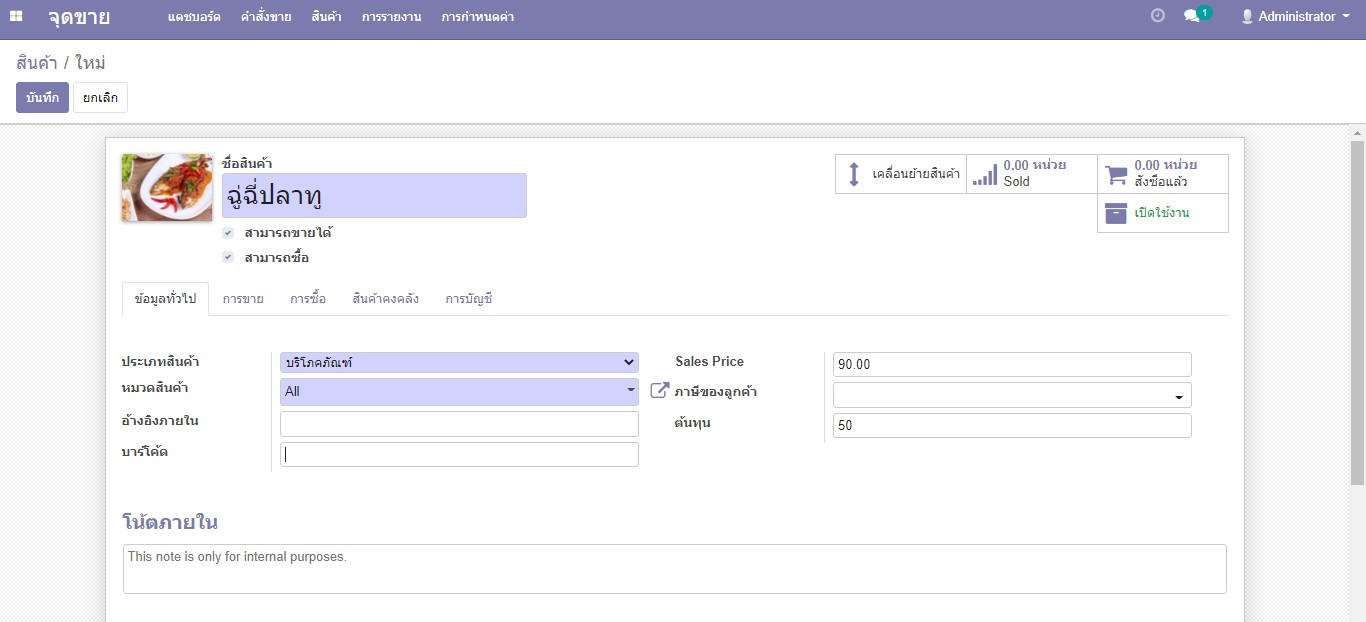This screenshot has height=622, width=1366.
Task: Expand the หมวดสินค้า All dropdown
Action: [459, 391]
